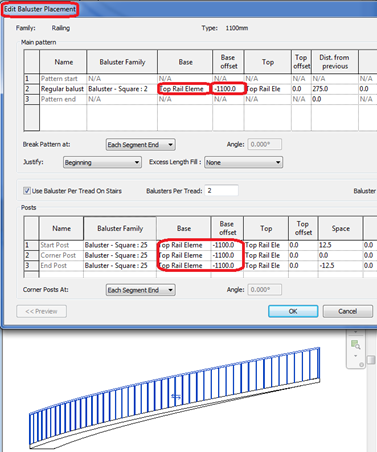Open the Break Pattern at dropdown
The width and height of the screenshot is (377, 452).
(x=141, y=145)
